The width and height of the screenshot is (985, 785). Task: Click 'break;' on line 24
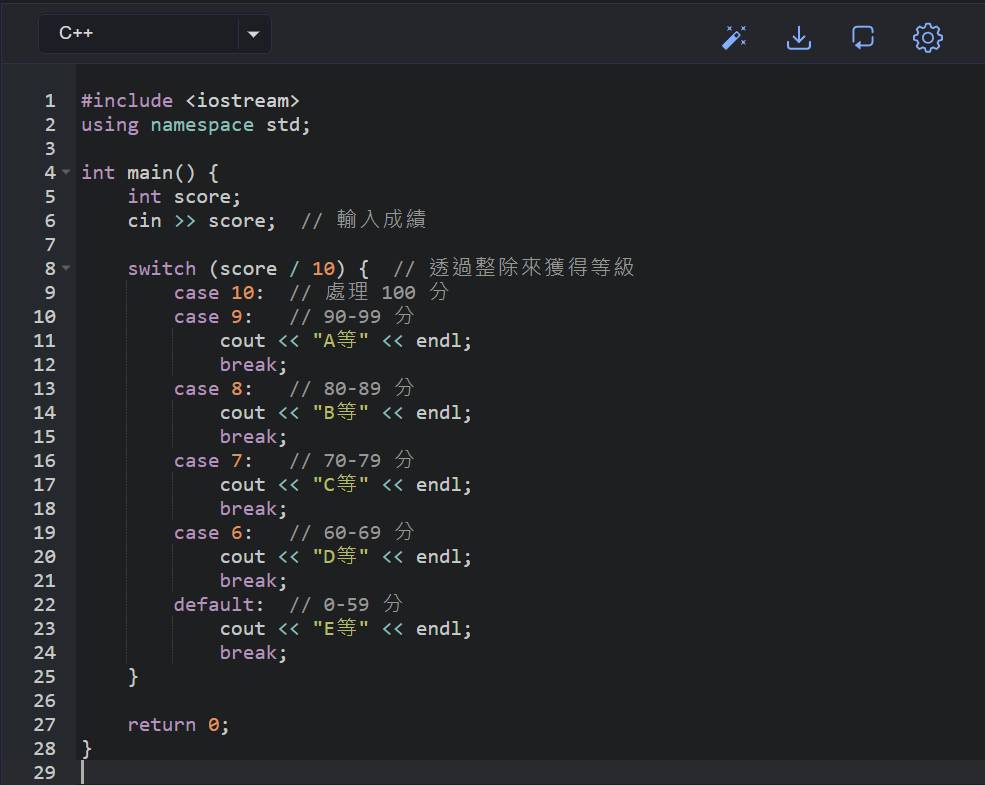(x=253, y=652)
